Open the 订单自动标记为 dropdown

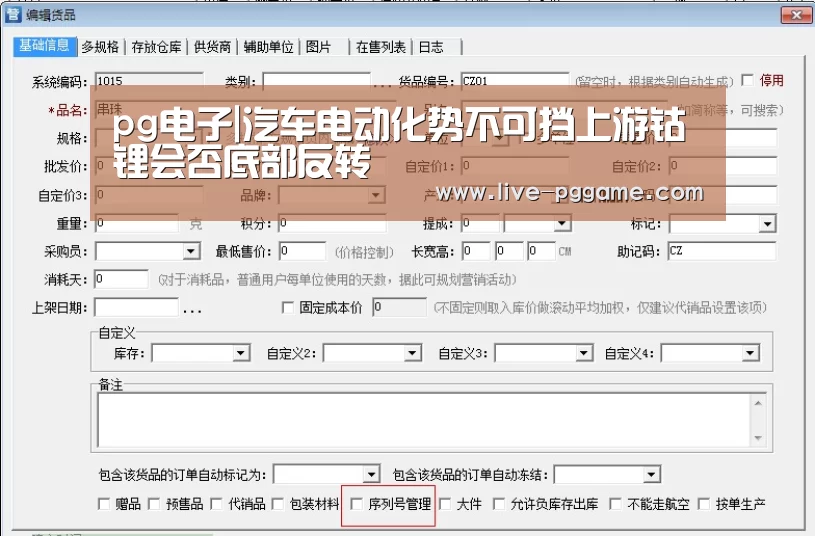pyautogui.click(x=371, y=474)
